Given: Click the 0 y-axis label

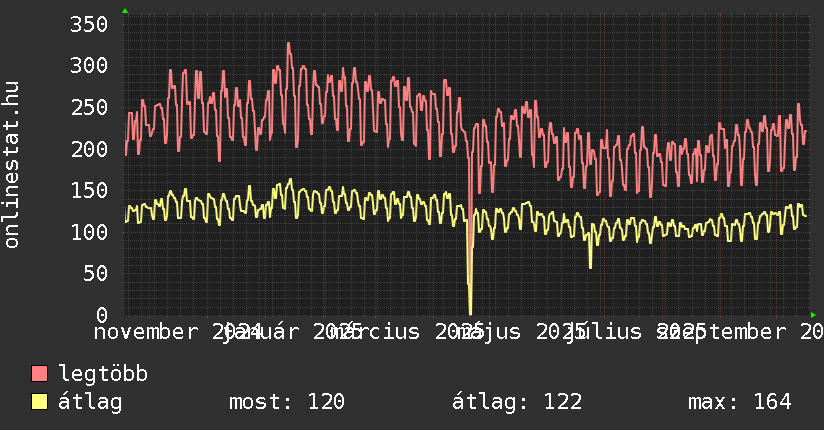Looking at the screenshot, I should point(102,315).
